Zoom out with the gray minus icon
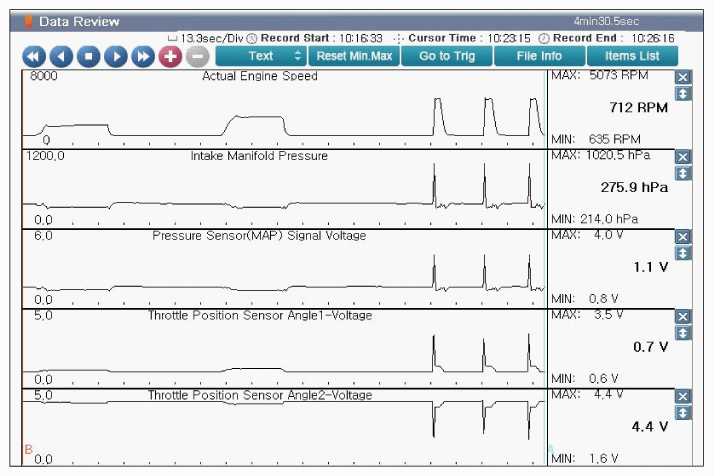The width and height of the screenshot is (713, 476). [197, 56]
